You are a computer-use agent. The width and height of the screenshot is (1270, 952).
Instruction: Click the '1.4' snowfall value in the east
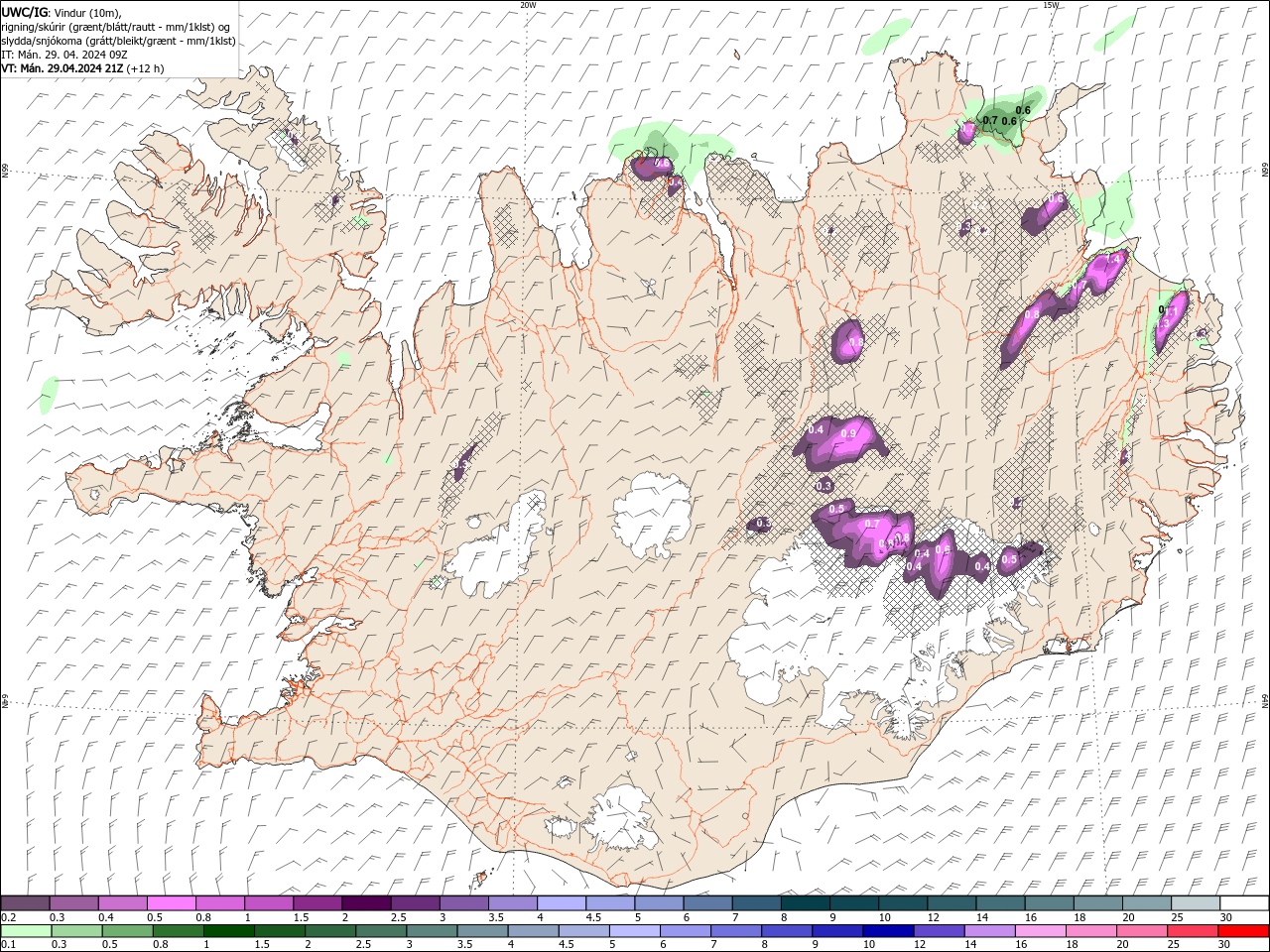tap(1112, 259)
